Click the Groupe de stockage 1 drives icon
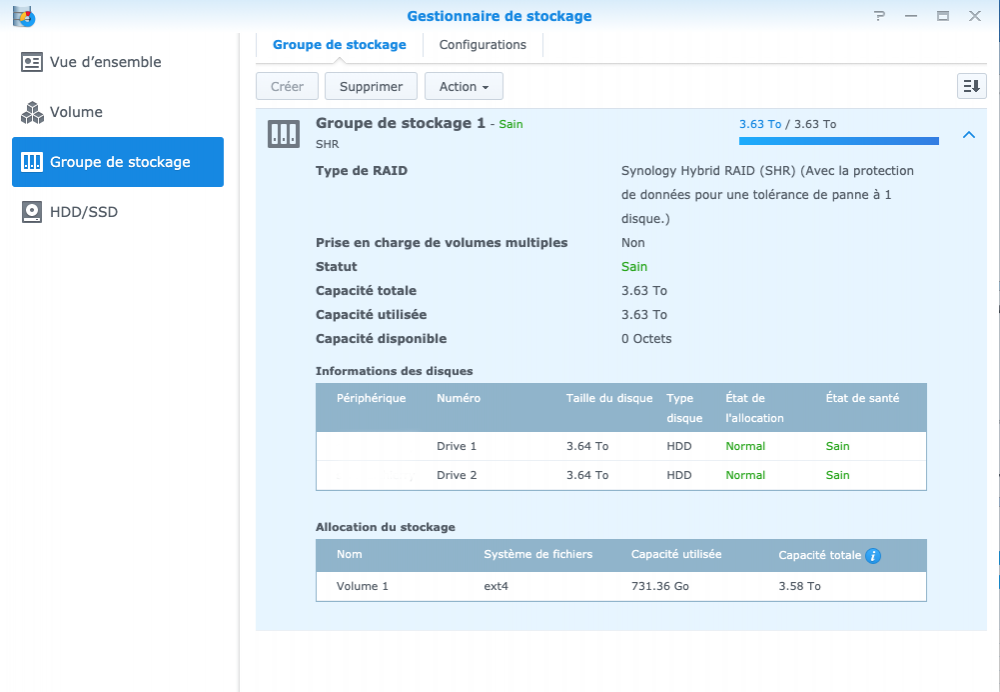 click(283, 134)
